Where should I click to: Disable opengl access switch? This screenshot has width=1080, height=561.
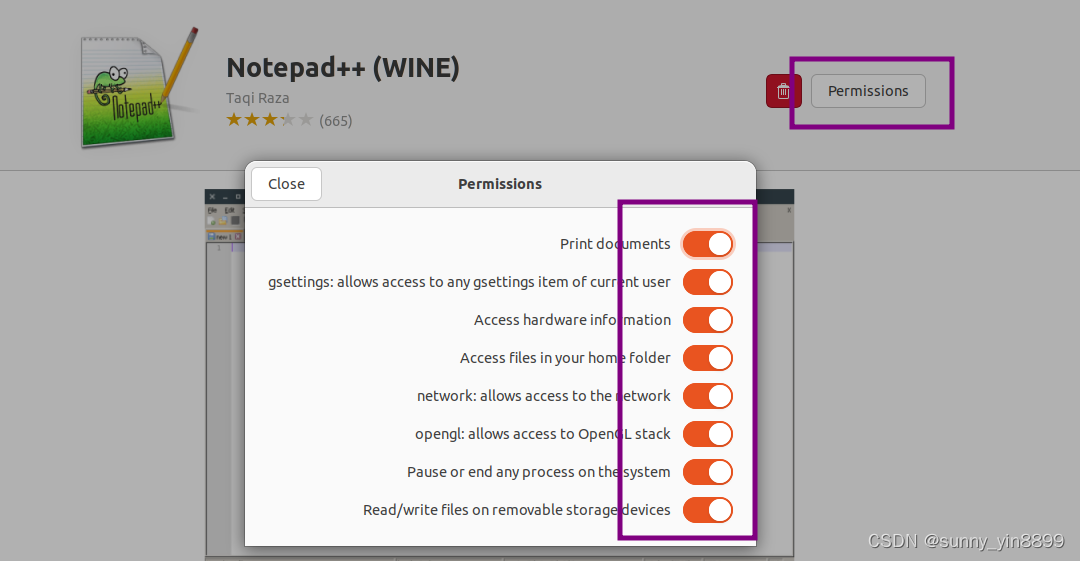click(707, 434)
